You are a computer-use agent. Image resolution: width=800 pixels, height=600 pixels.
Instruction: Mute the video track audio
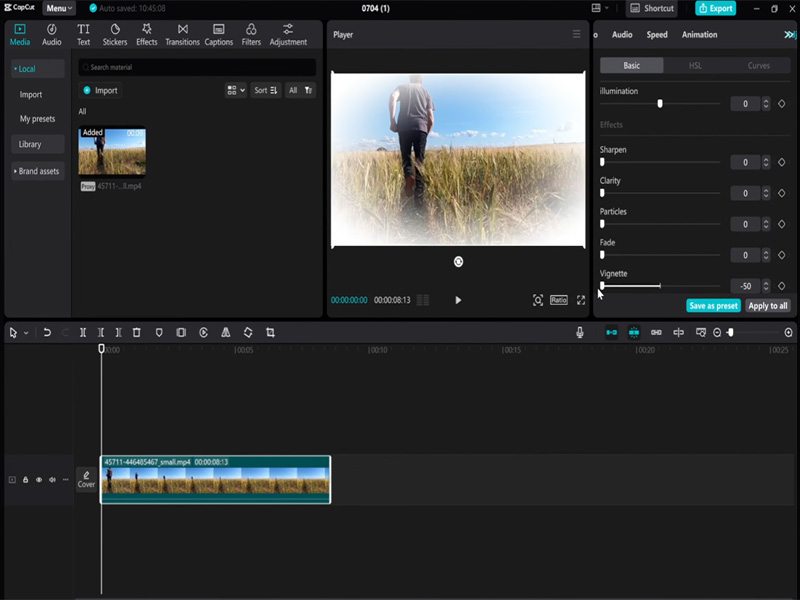tap(52, 480)
